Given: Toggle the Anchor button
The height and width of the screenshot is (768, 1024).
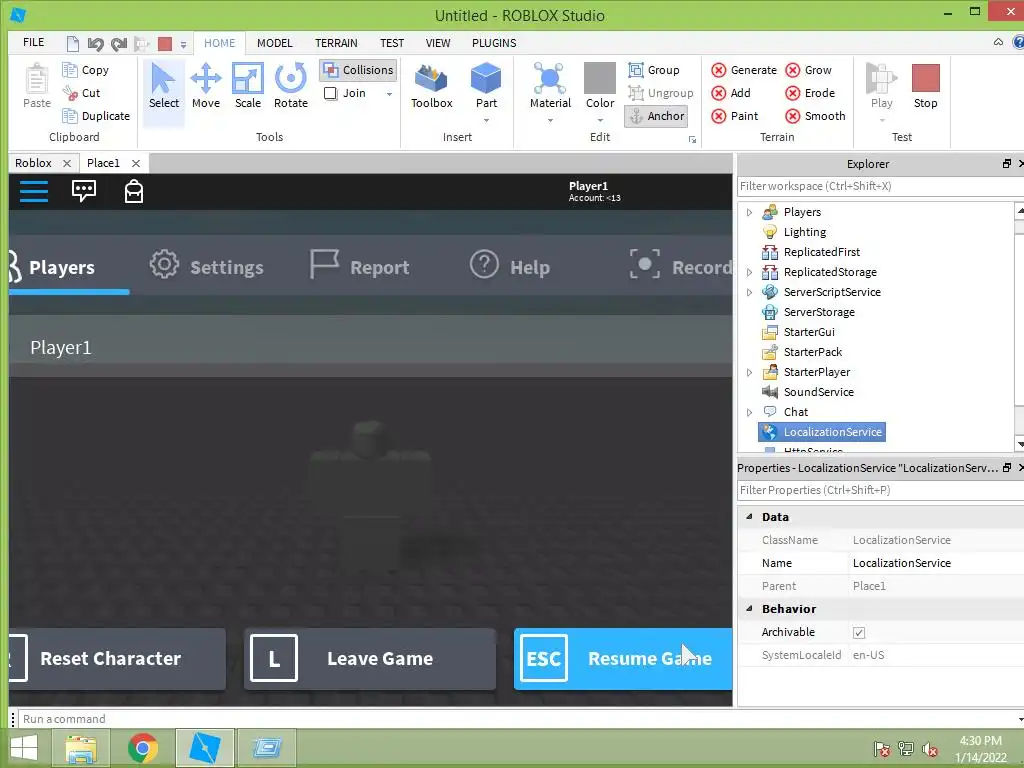Looking at the screenshot, I should click(x=657, y=116).
